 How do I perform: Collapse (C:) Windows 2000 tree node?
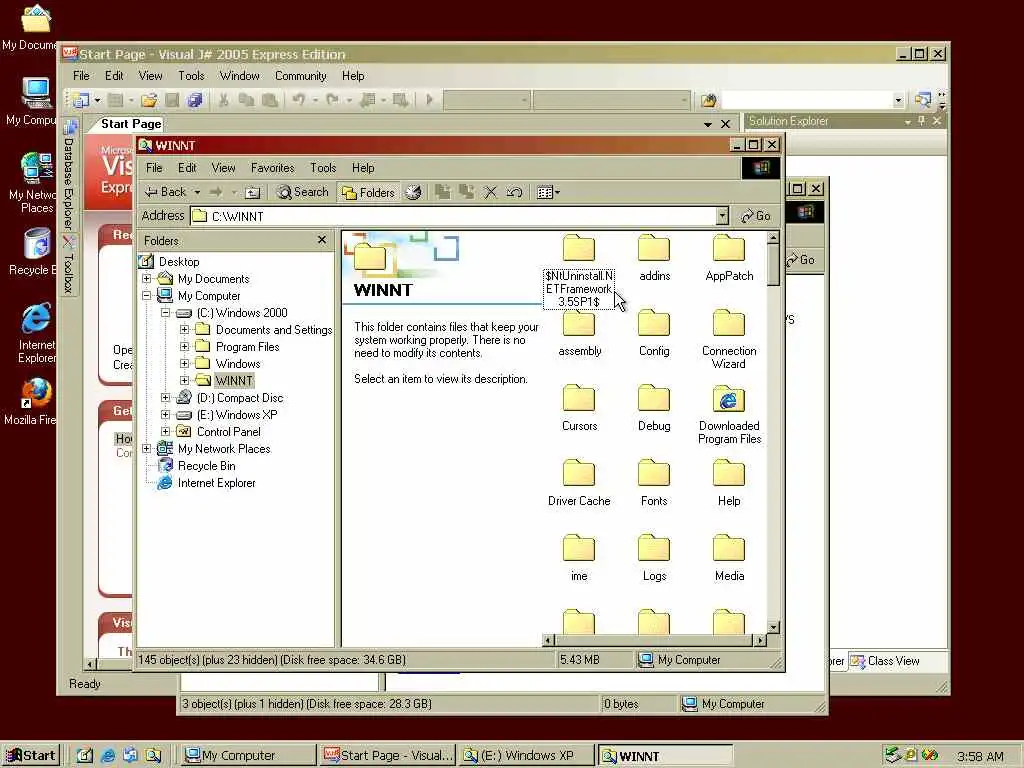tap(166, 313)
